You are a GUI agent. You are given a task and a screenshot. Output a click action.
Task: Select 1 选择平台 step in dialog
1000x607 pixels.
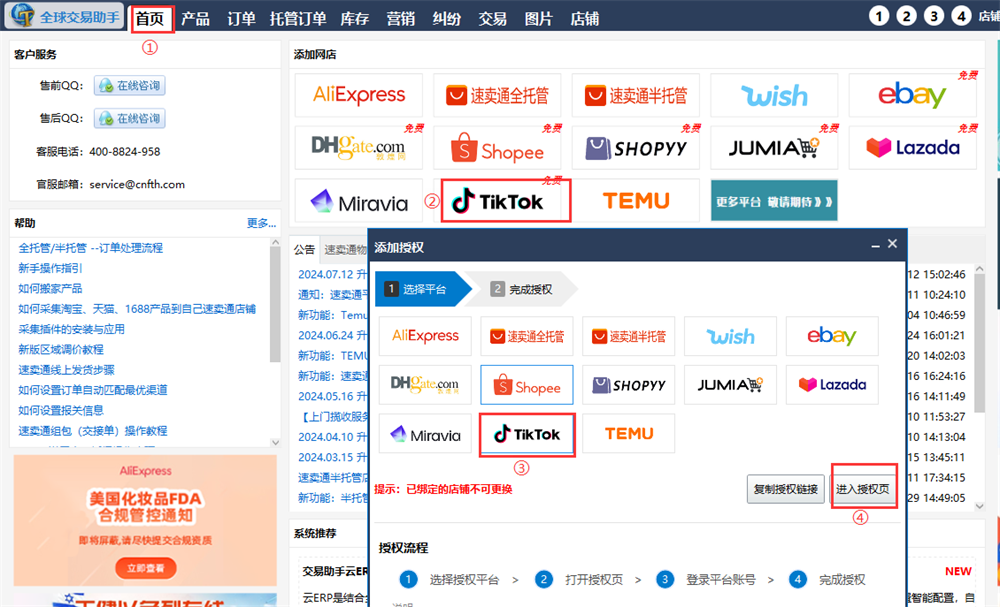[423, 289]
